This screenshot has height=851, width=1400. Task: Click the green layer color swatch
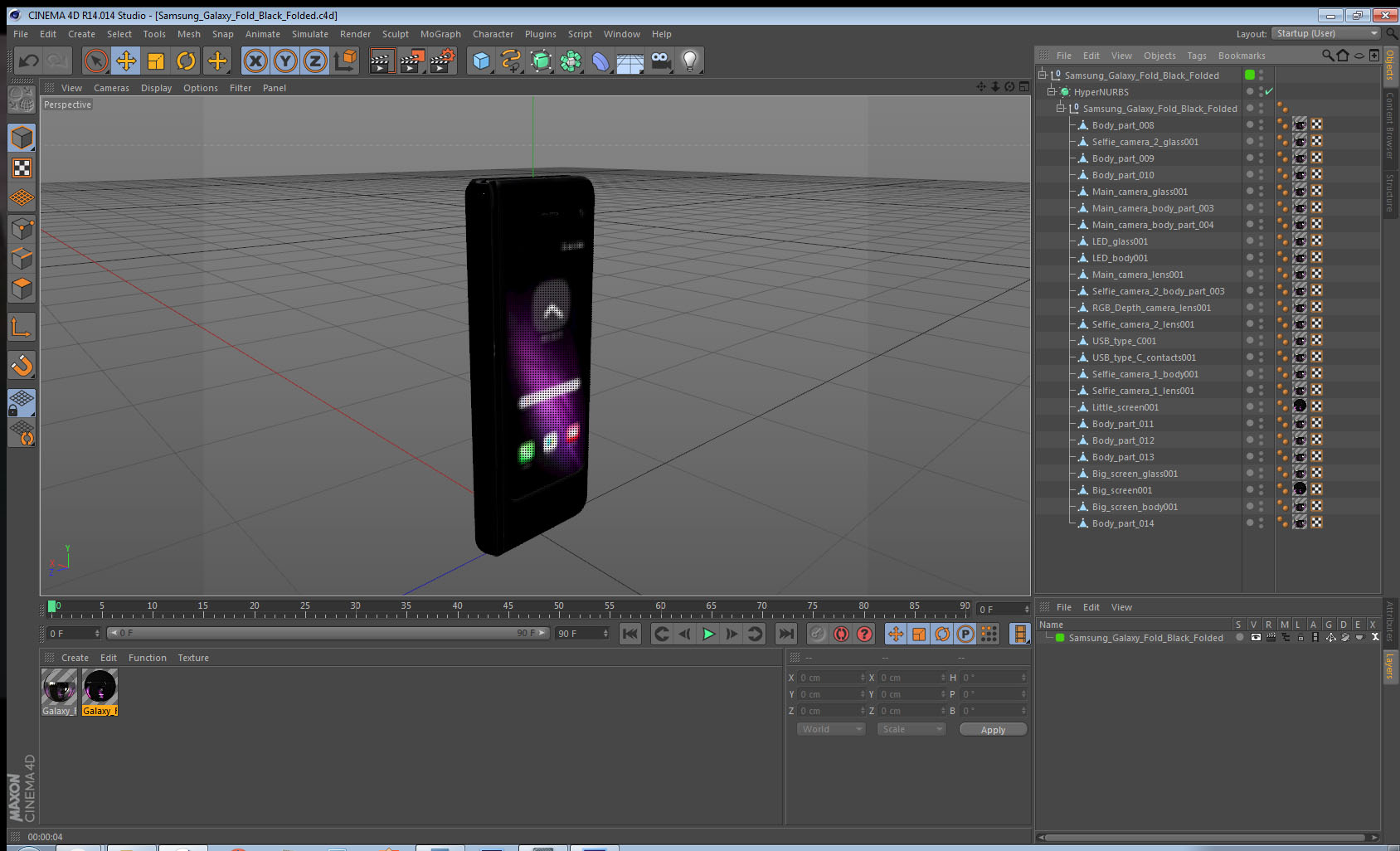point(1060,638)
